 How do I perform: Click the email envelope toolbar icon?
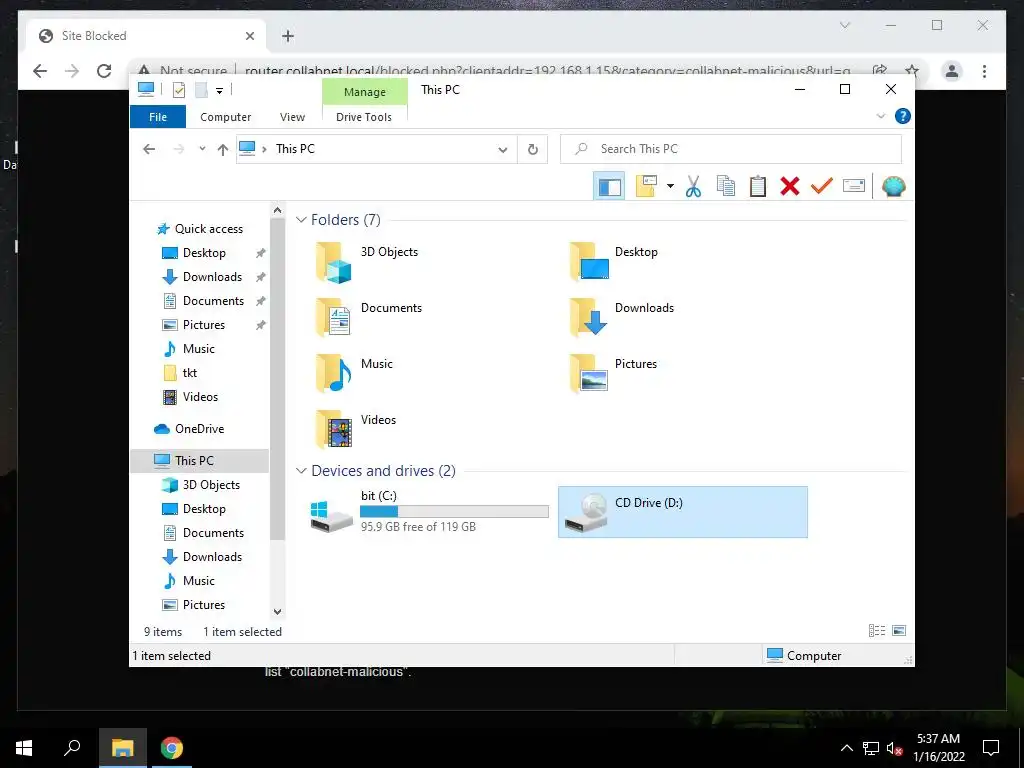coord(854,186)
